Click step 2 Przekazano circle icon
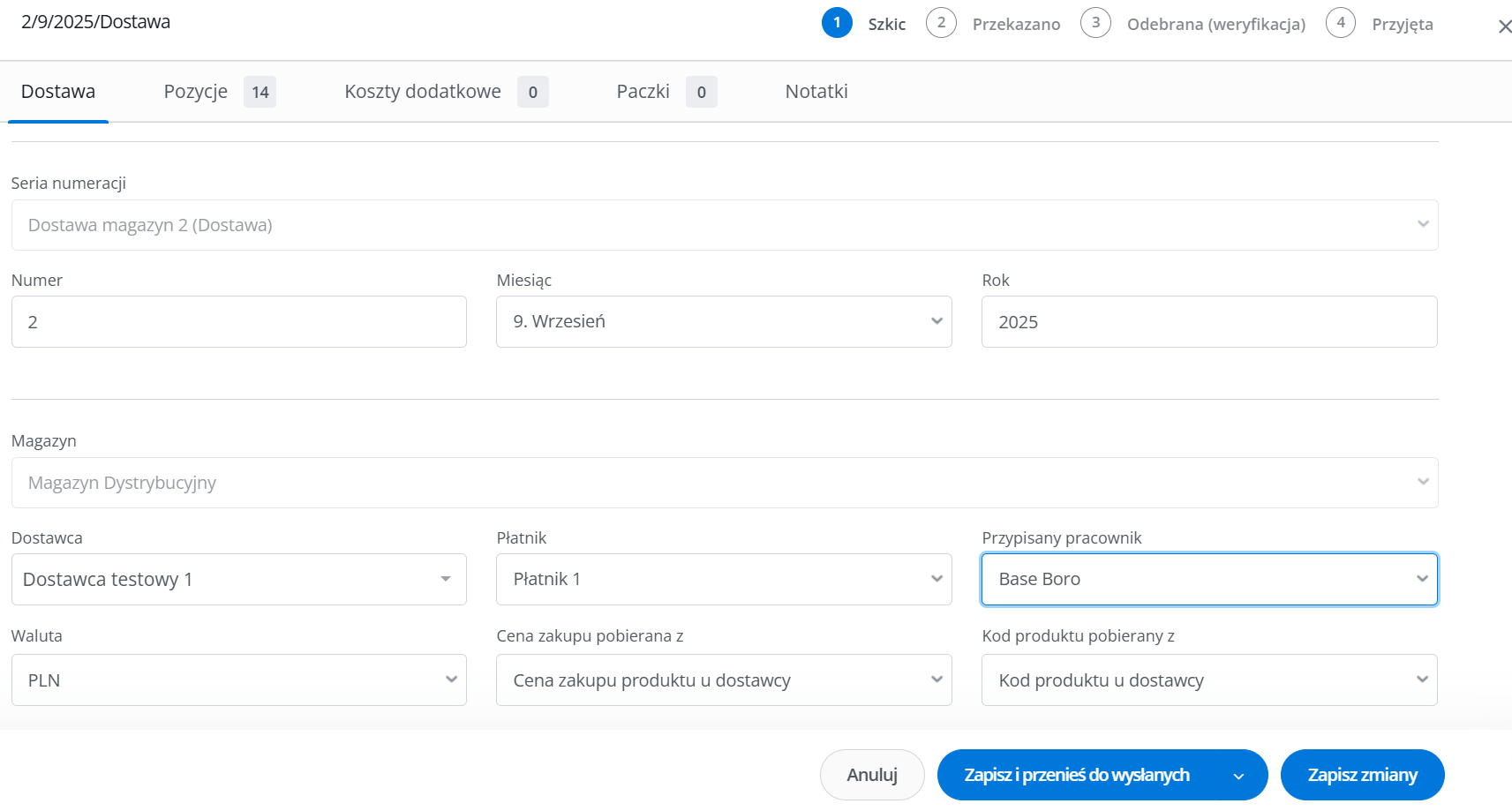 (941, 23)
